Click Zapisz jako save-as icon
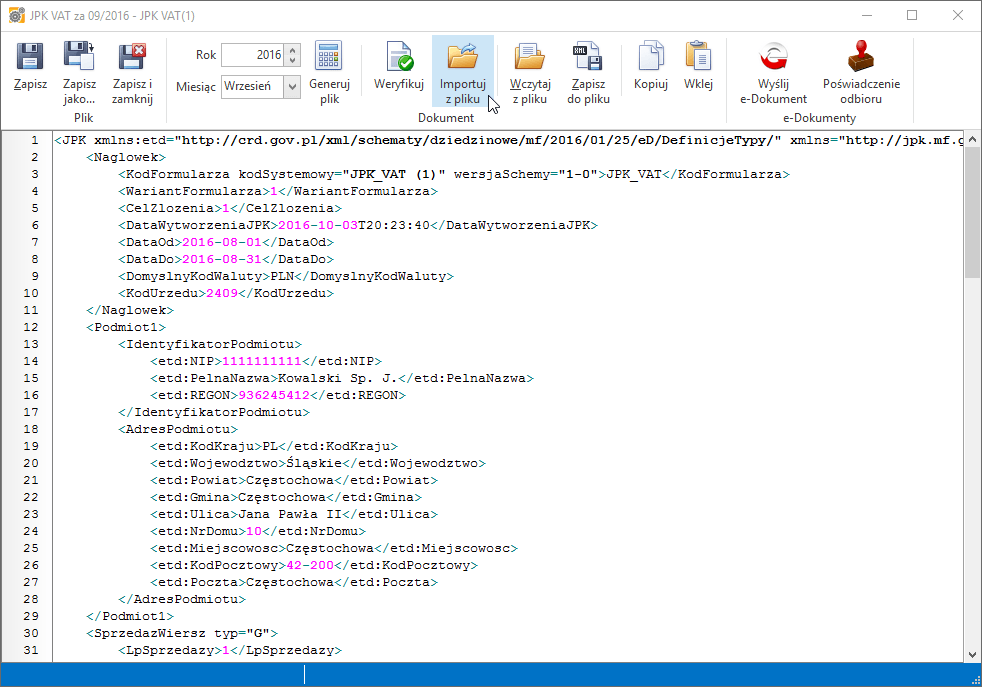The height and width of the screenshot is (687, 982). [79, 58]
